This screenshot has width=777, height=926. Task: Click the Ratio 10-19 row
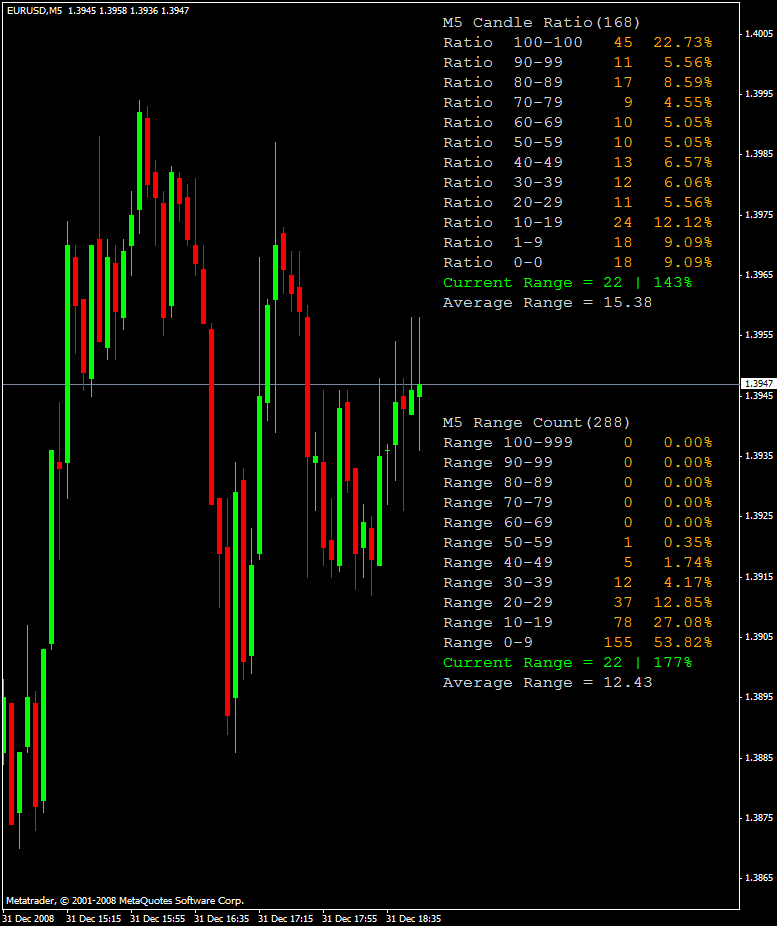point(577,223)
